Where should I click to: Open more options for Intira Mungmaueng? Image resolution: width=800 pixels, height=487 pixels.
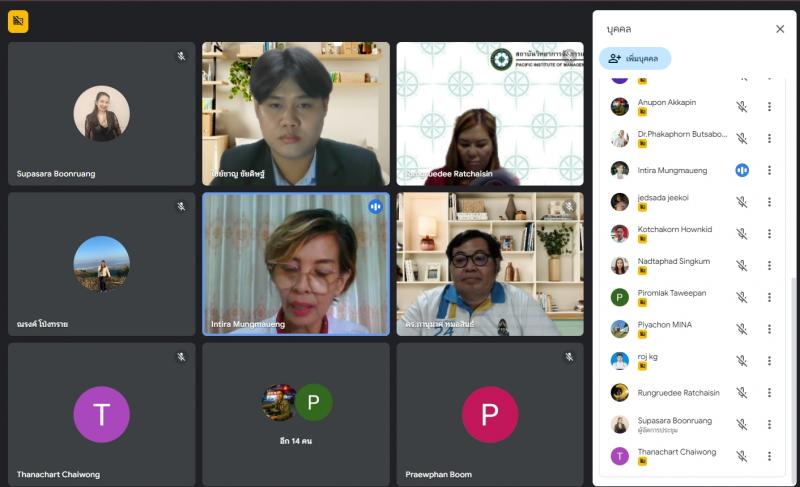[x=769, y=170]
